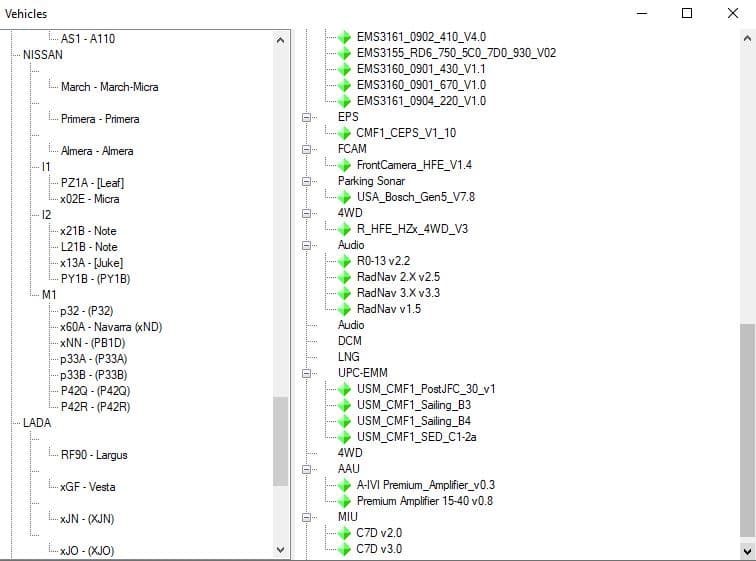Collapse the Parking Sonar group
The width and height of the screenshot is (756, 561).
coord(306,181)
